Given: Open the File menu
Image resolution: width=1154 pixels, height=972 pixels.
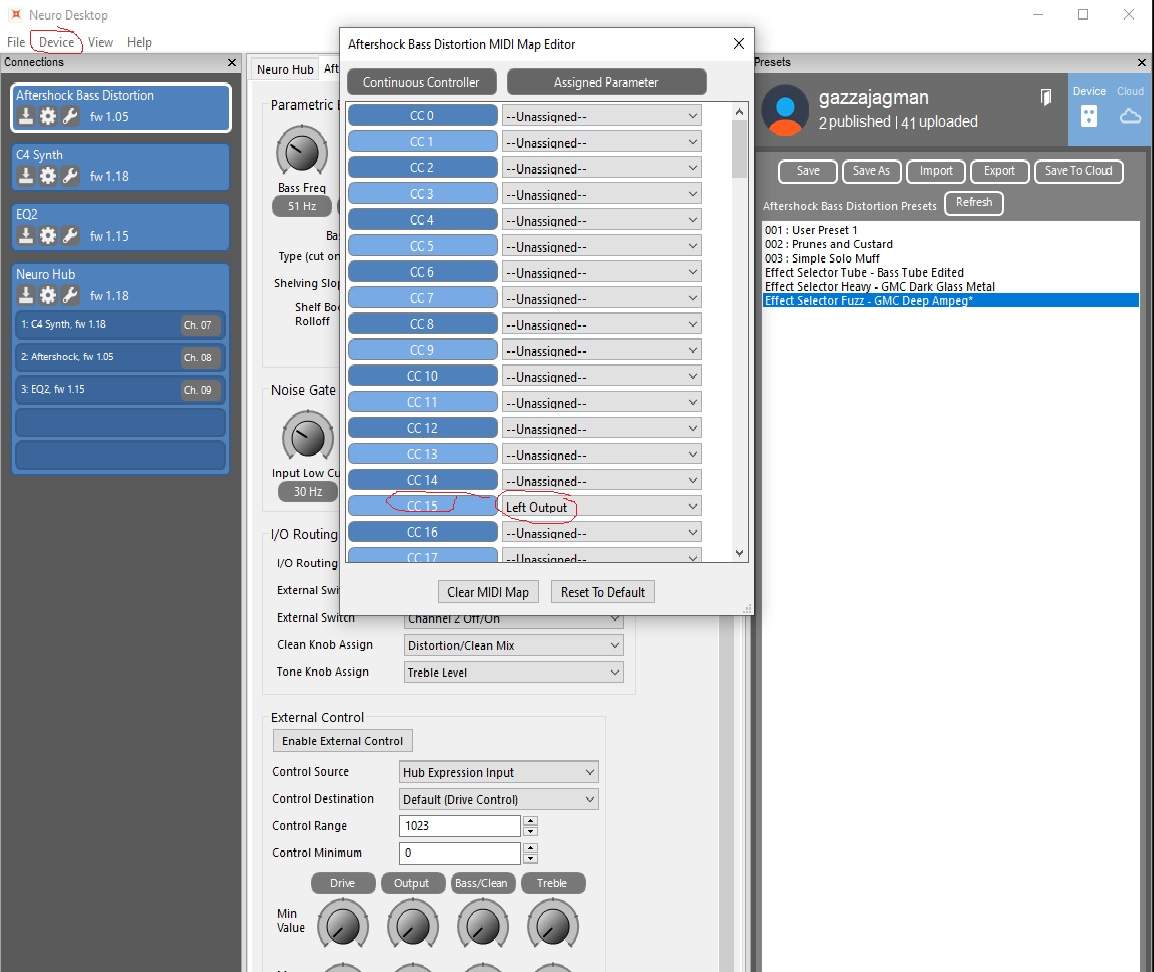Looking at the screenshot, I should (16, 42).
